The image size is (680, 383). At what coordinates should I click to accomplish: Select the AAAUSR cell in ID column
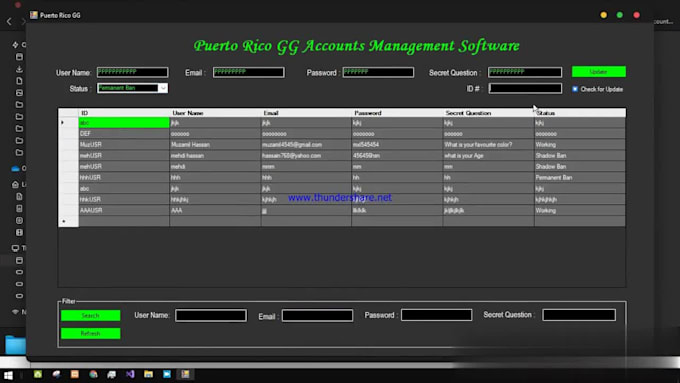point(124,210)
